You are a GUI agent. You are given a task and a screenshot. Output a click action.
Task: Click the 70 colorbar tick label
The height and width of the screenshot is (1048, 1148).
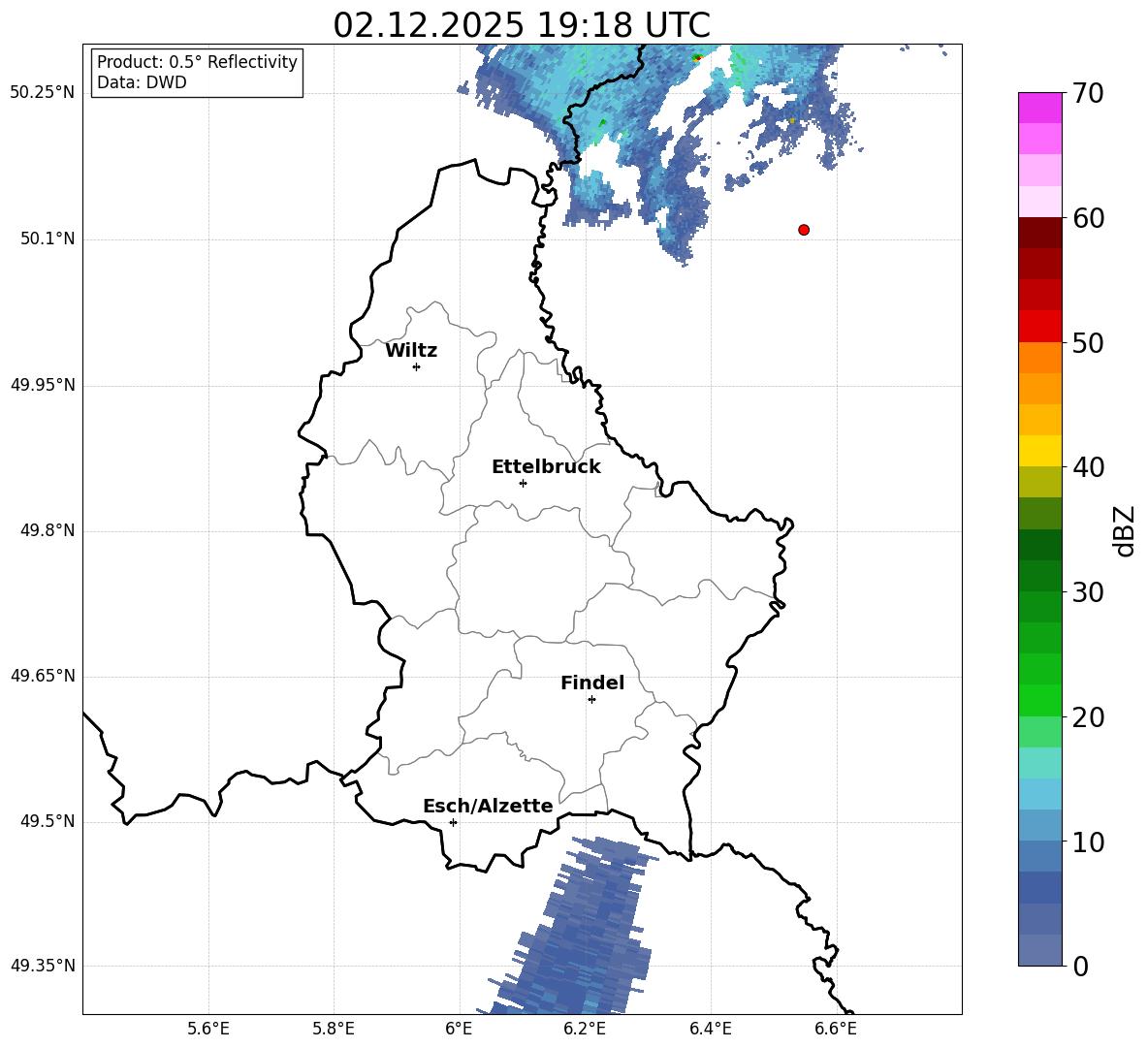click(1088, 93)
